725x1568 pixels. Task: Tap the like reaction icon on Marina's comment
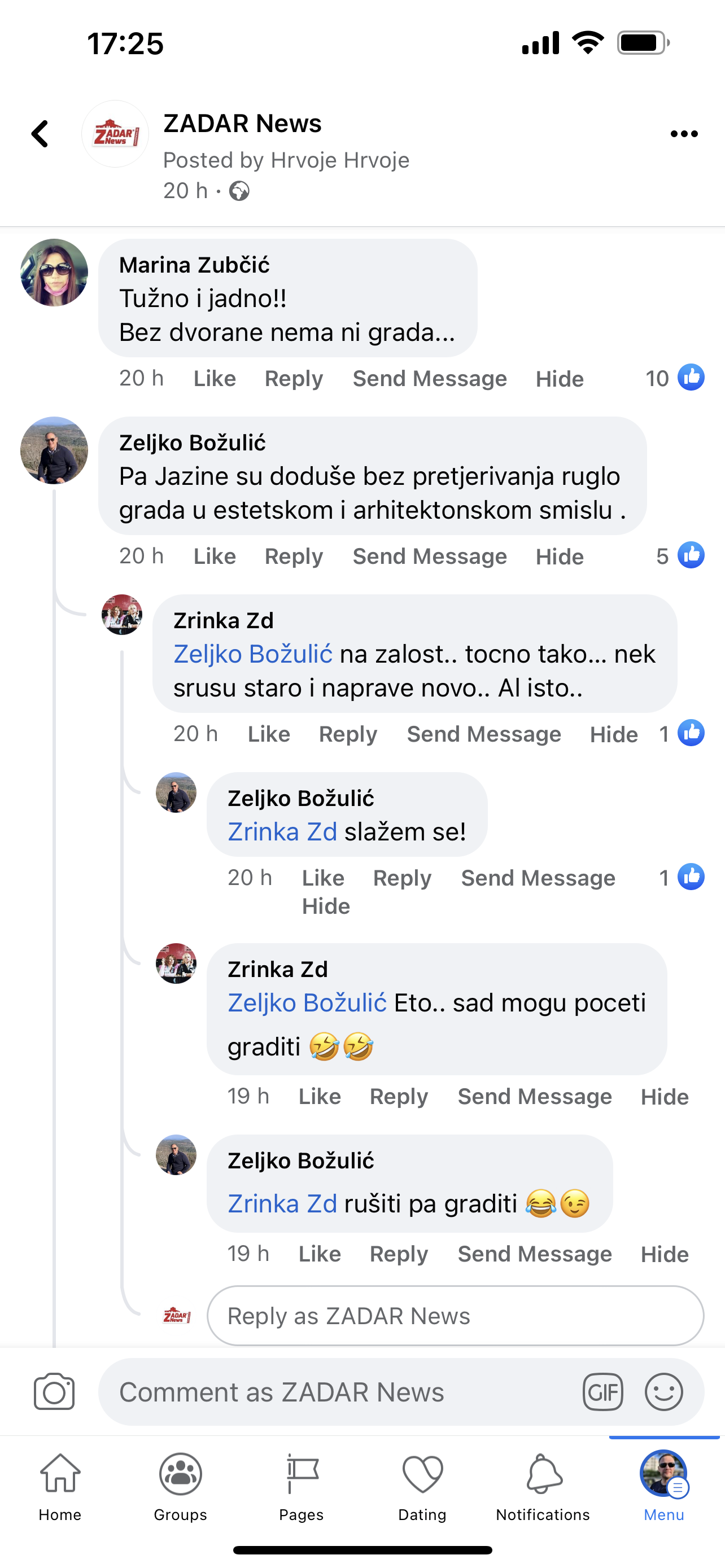tap(692, 378)
